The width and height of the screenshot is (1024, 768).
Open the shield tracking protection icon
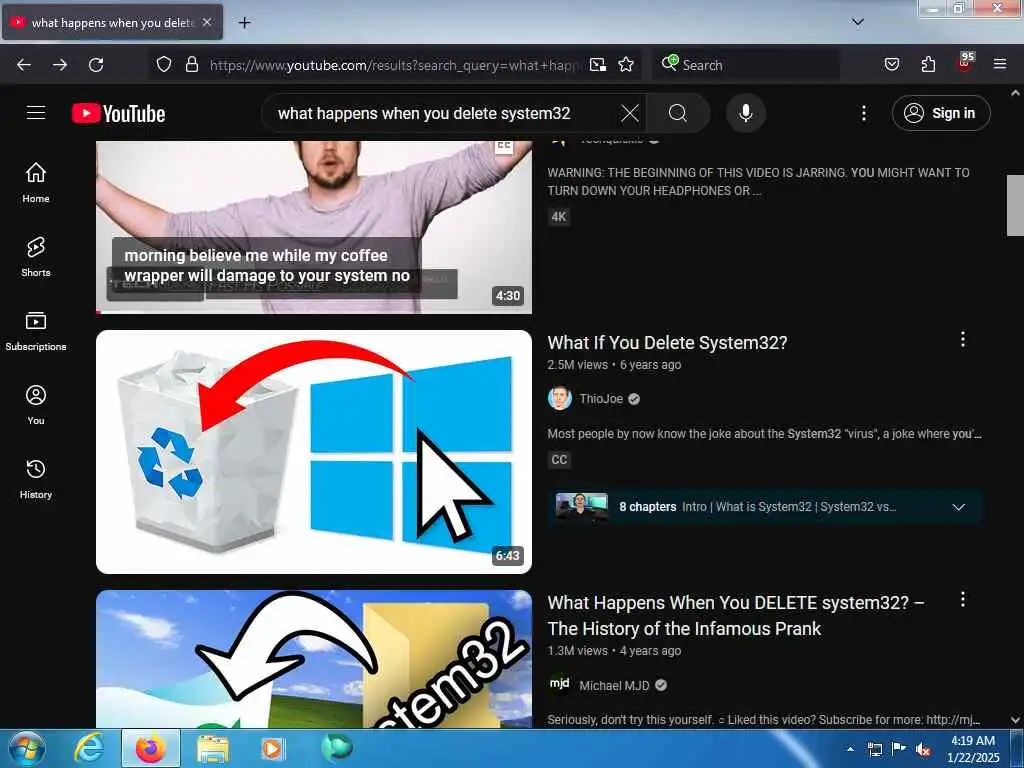click(164, 65)
